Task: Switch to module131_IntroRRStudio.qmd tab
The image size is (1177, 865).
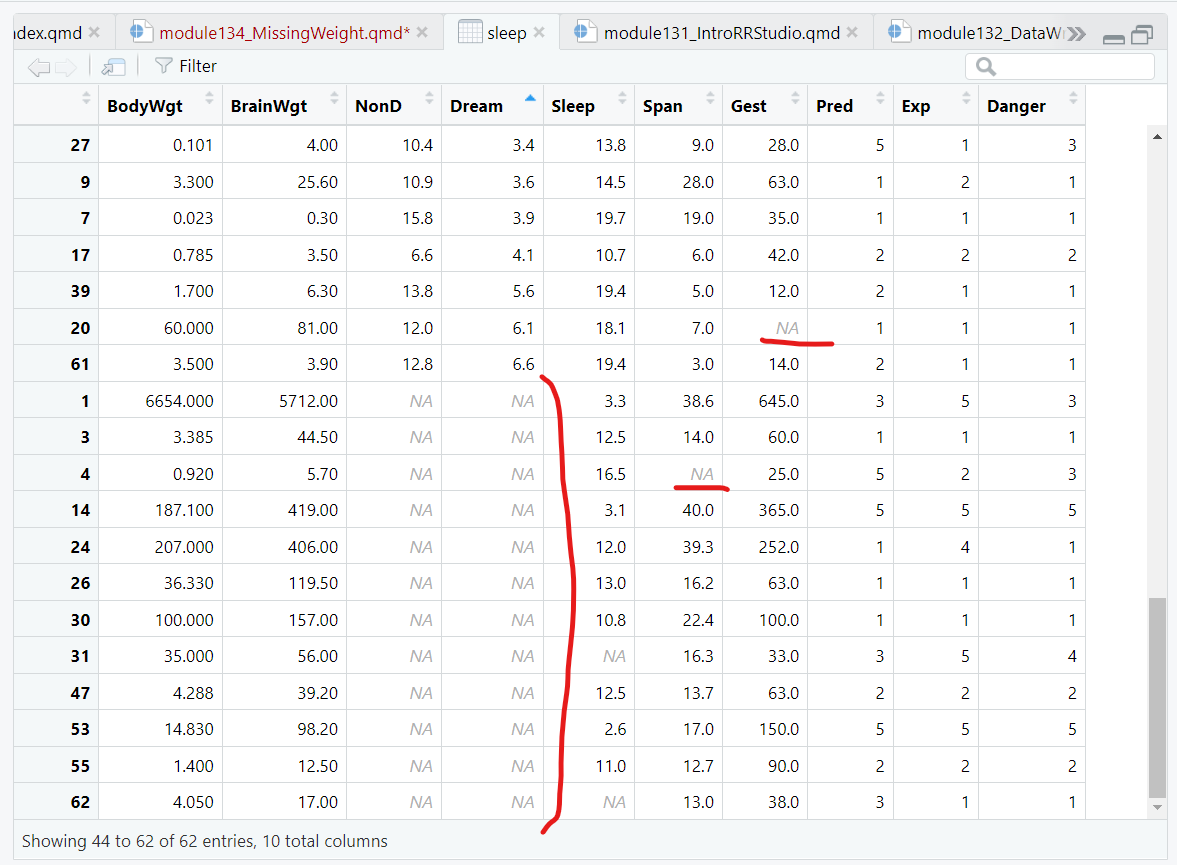Action: click(x=720, y=33)
